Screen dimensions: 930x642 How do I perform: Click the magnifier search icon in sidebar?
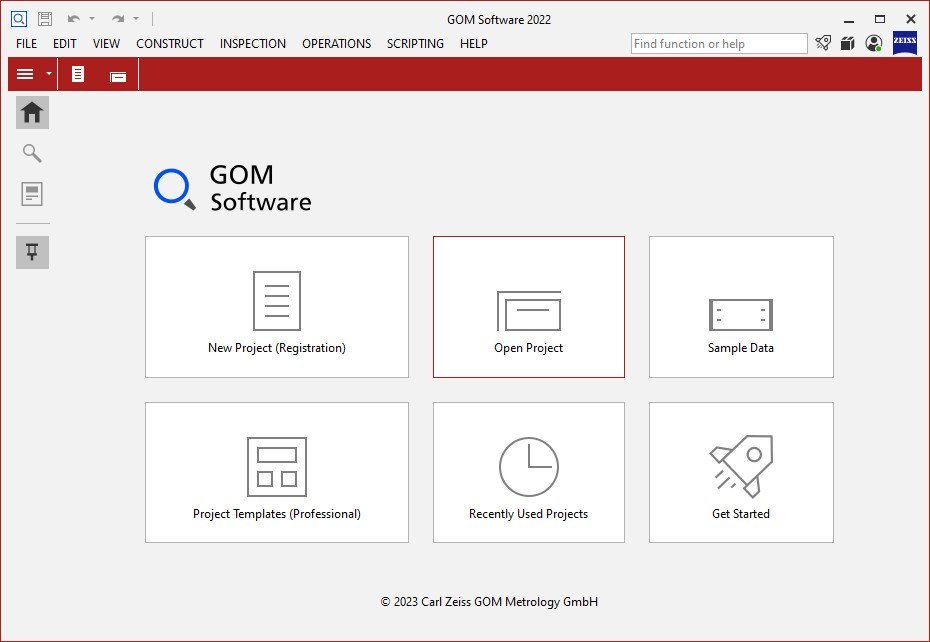point(32,153)
